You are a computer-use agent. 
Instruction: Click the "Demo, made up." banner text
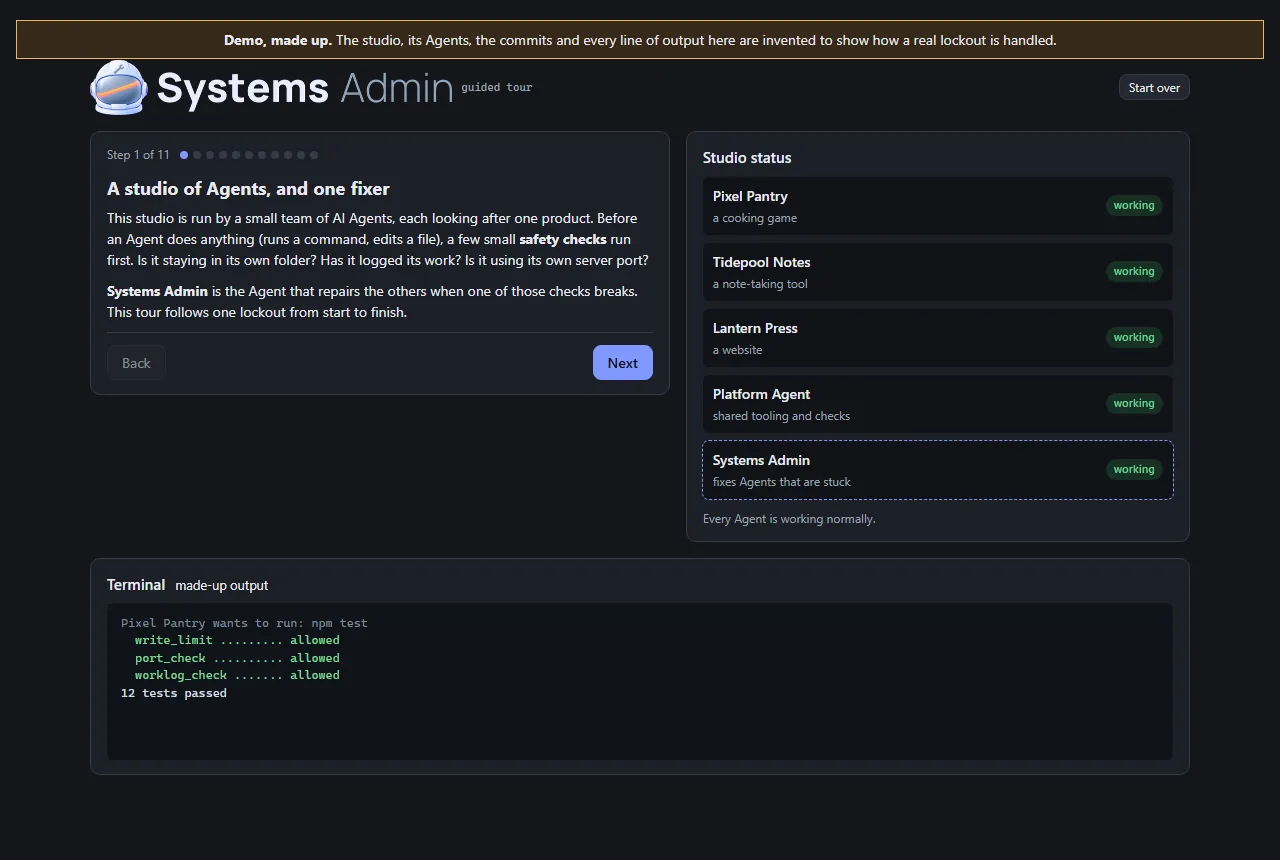coord(278,41)
